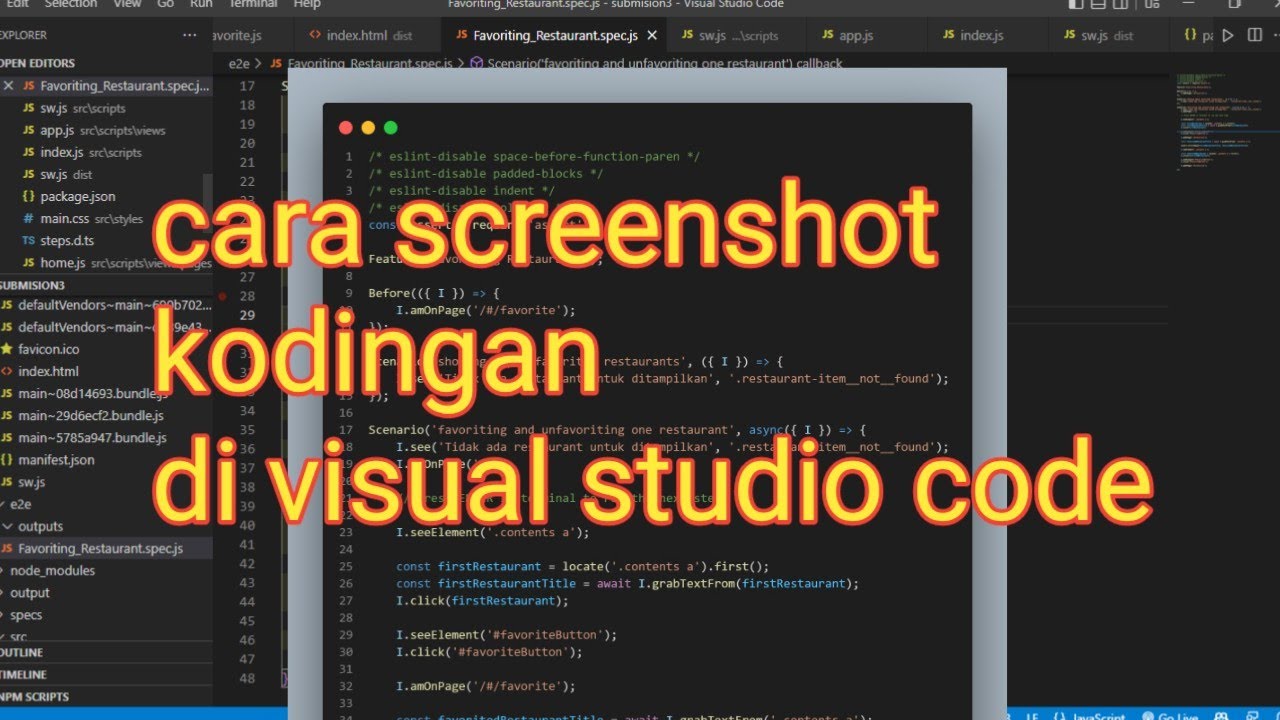
Task: Open the Go menu
Action: pyautogui.click(x=166, y=4)
